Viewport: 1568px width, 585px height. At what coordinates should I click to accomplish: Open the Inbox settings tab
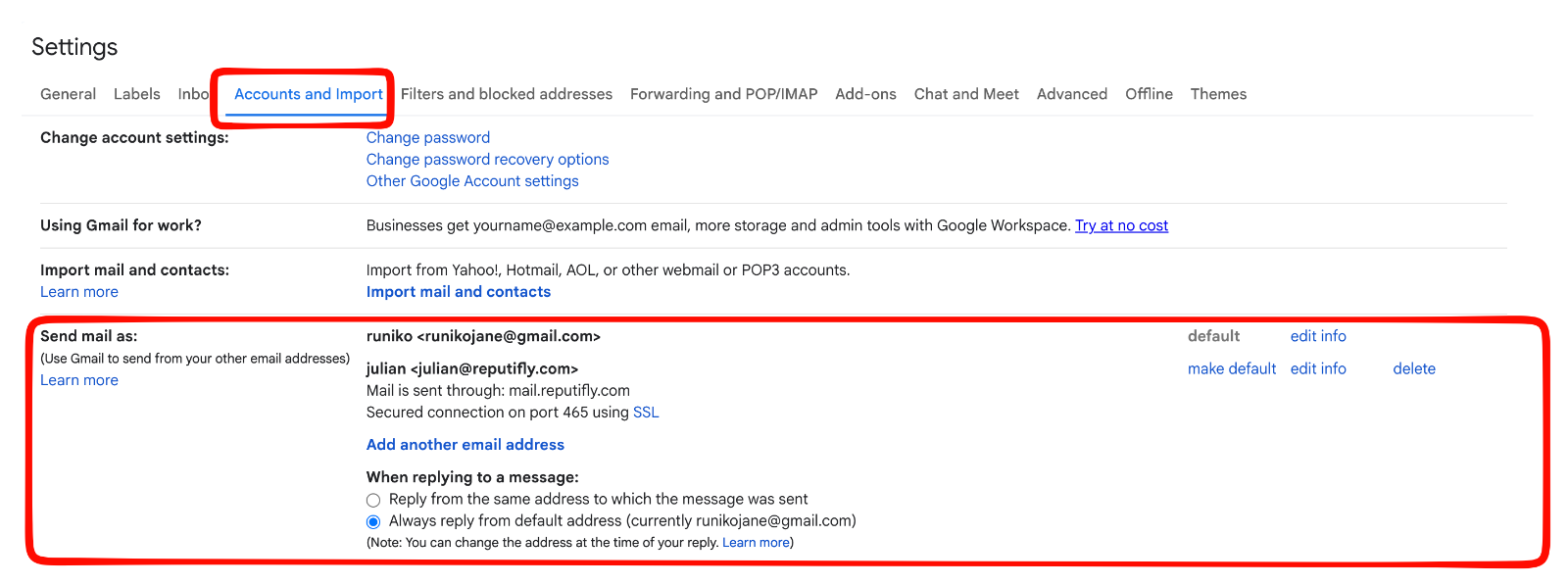pos(193,94)
